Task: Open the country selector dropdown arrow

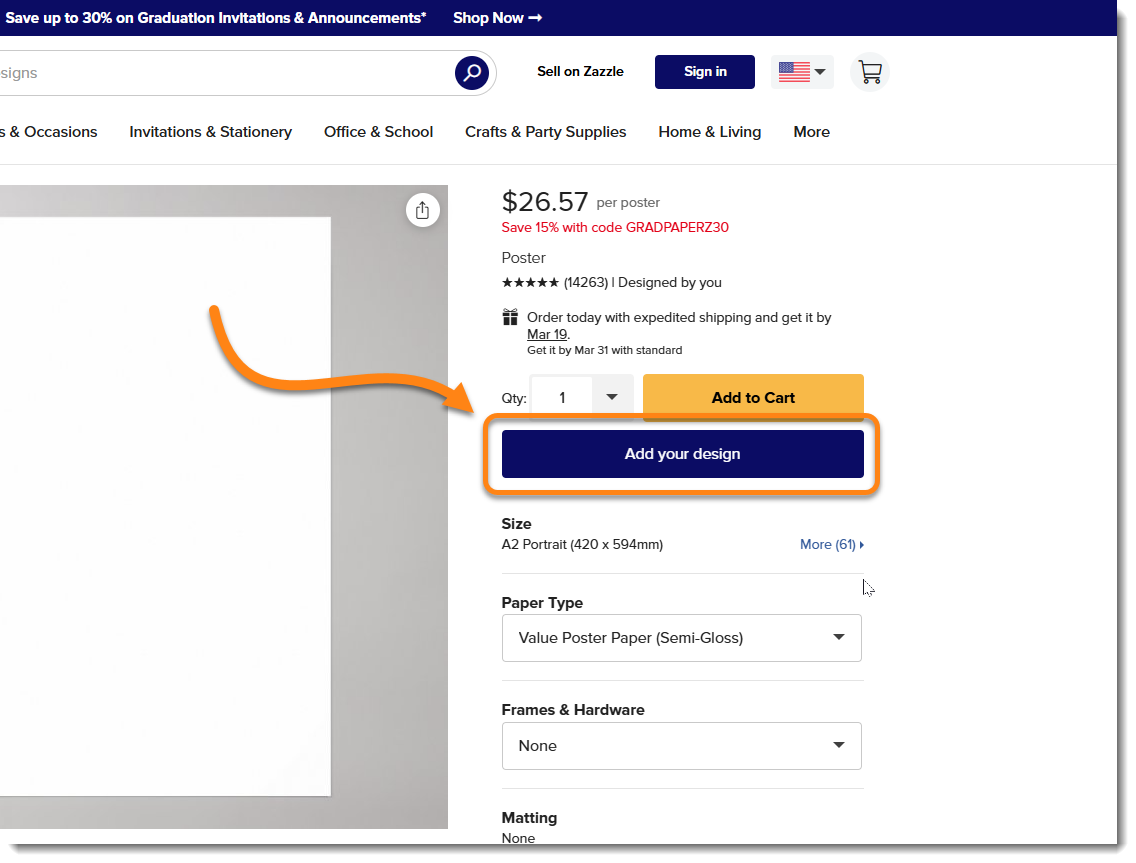Action: [820, 72]
